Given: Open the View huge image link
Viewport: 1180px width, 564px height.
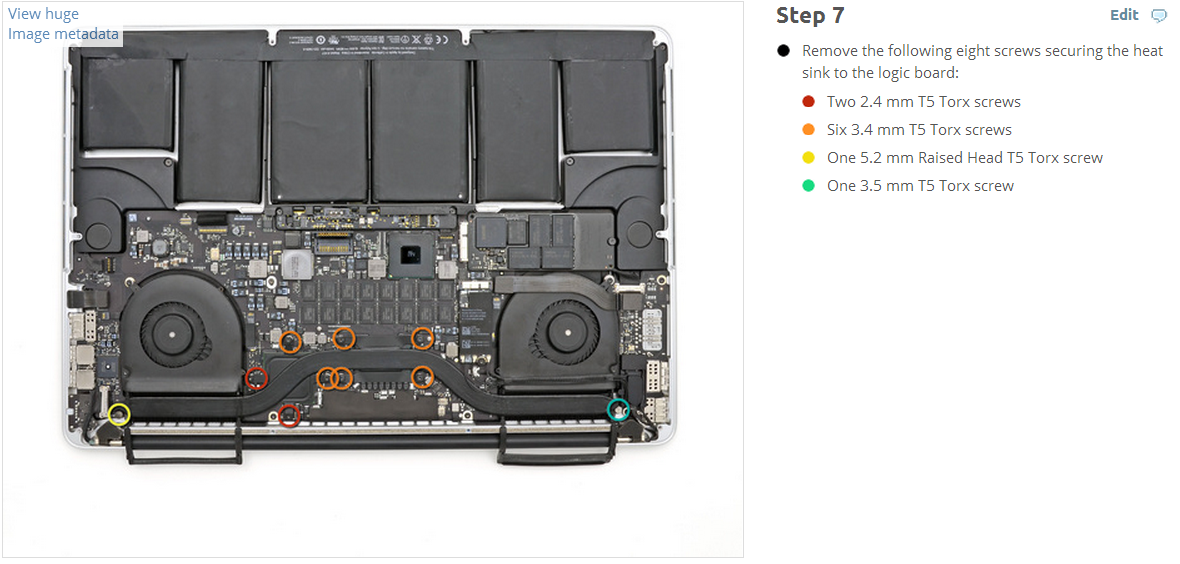Looking at the screenshot, I should coord(43,14).
